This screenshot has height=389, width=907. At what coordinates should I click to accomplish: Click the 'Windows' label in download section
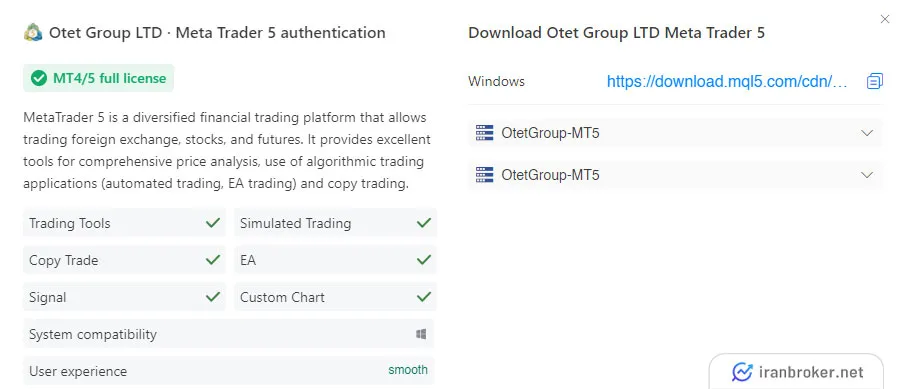[x=496, y=81]
